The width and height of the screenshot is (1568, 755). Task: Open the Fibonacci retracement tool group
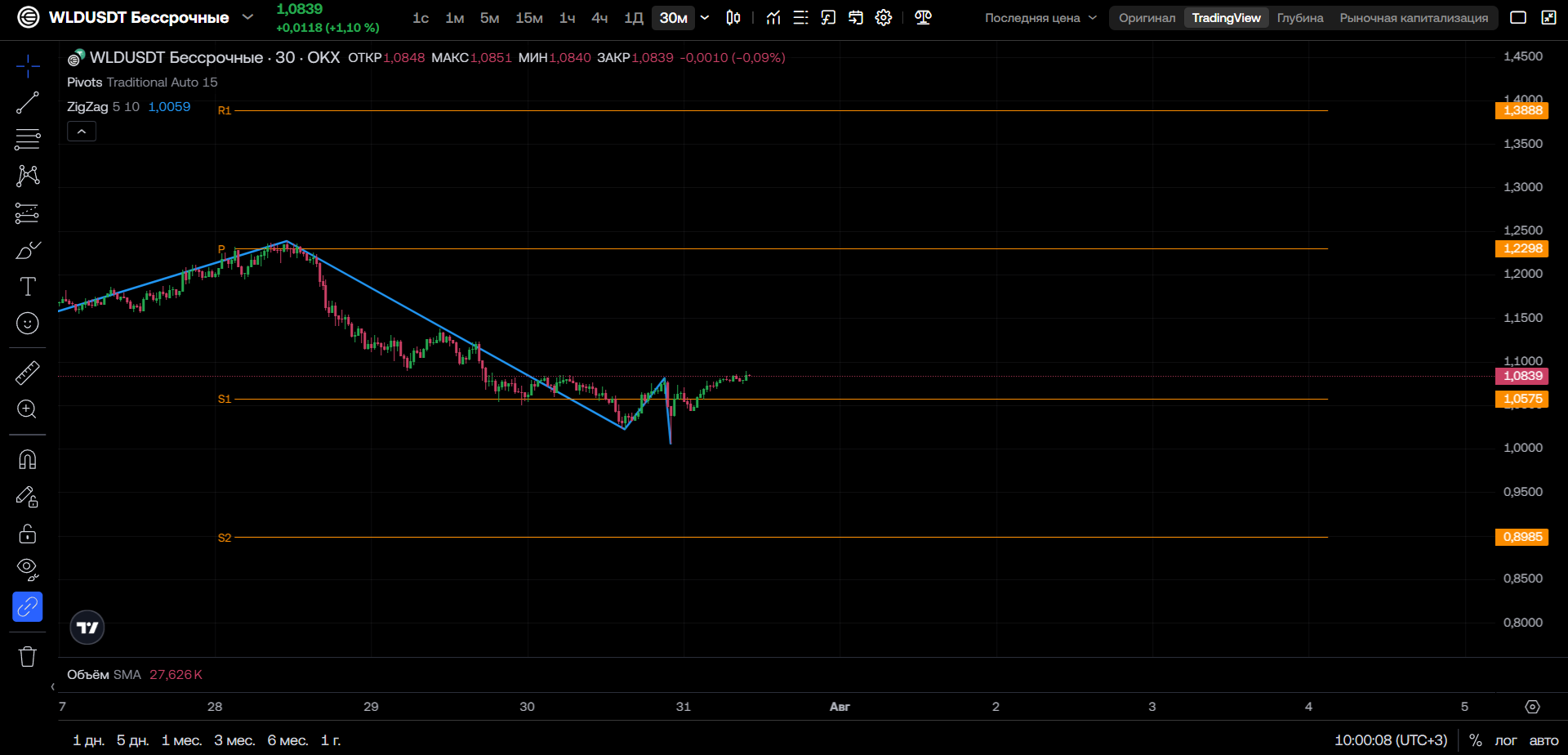(28, 140)
